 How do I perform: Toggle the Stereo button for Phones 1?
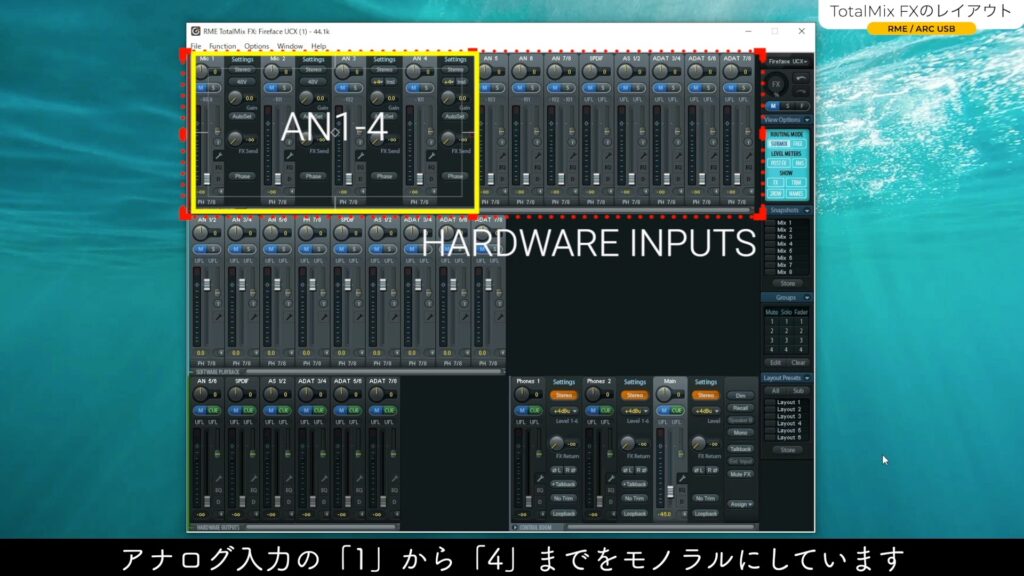coord(564,395)
